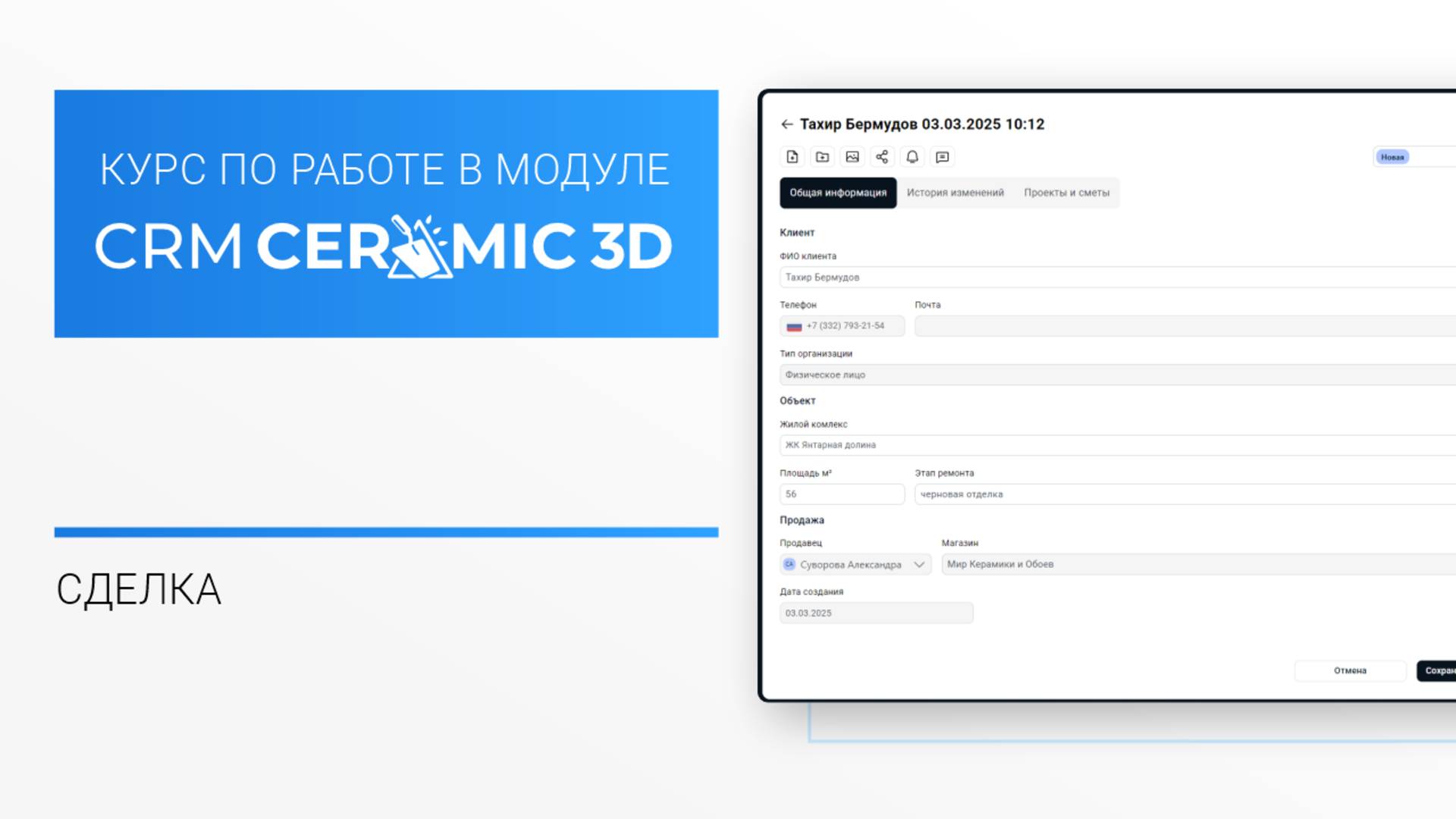Click the empty Почта input field
1456x819 pixels.
1185,326
